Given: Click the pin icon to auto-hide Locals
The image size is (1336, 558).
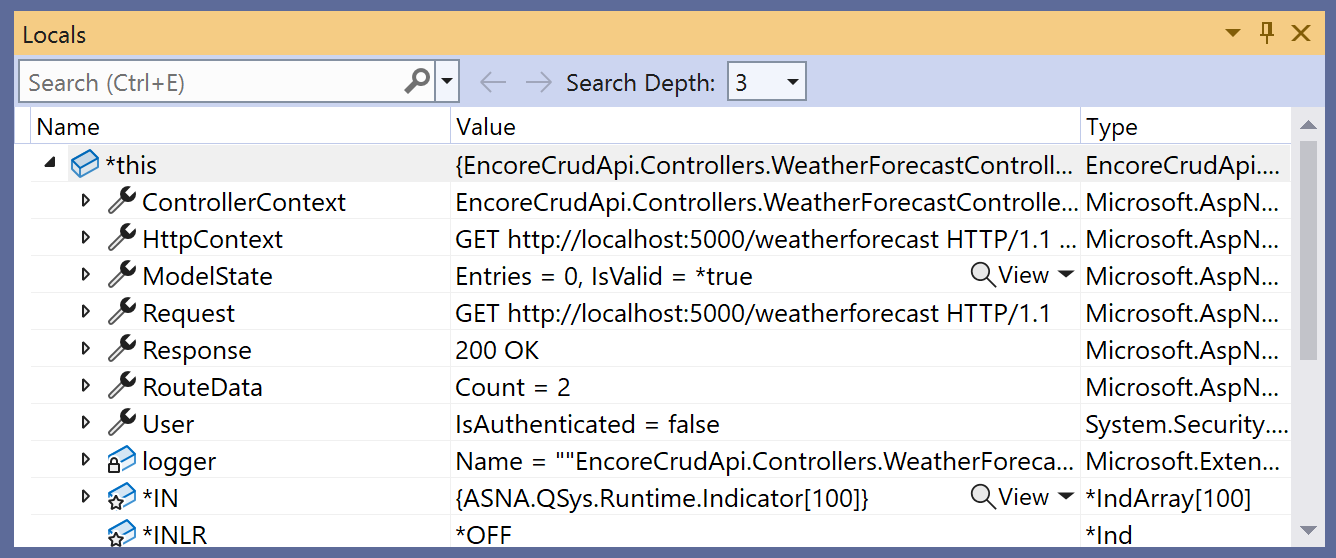Looking at the screenshot, I should [x=1267, y=33].
